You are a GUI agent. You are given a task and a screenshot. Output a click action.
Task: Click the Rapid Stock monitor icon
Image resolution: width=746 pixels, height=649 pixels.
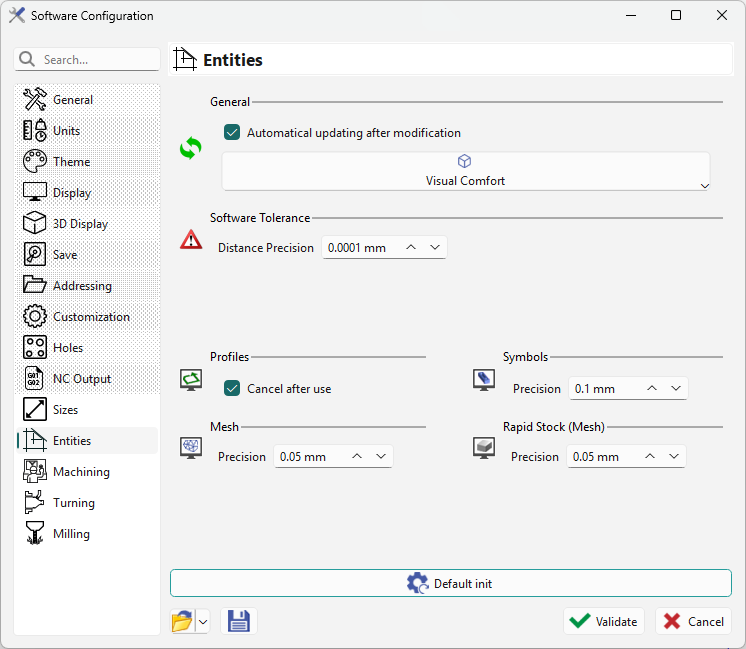pyautogui.click(x=484, y=447)
